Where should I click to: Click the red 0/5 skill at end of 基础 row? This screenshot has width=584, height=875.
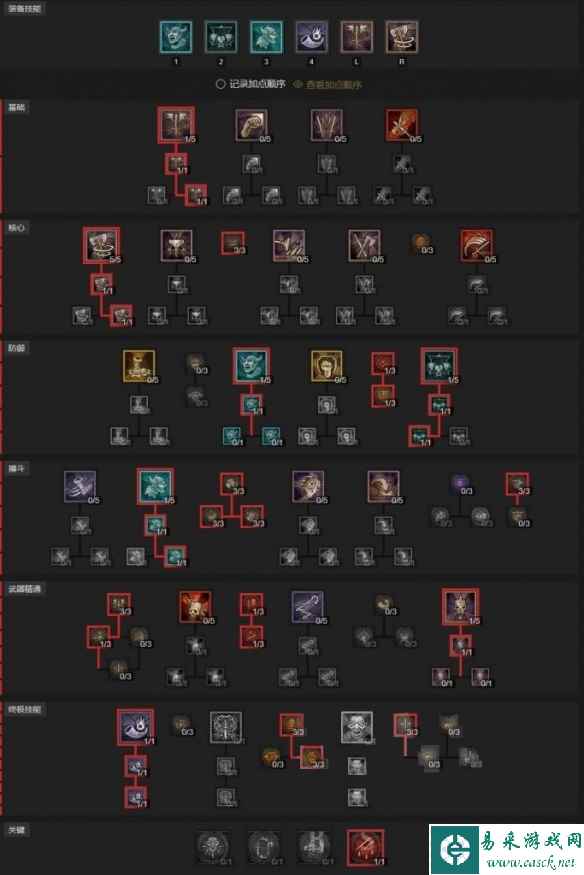(x=402, y=124)
